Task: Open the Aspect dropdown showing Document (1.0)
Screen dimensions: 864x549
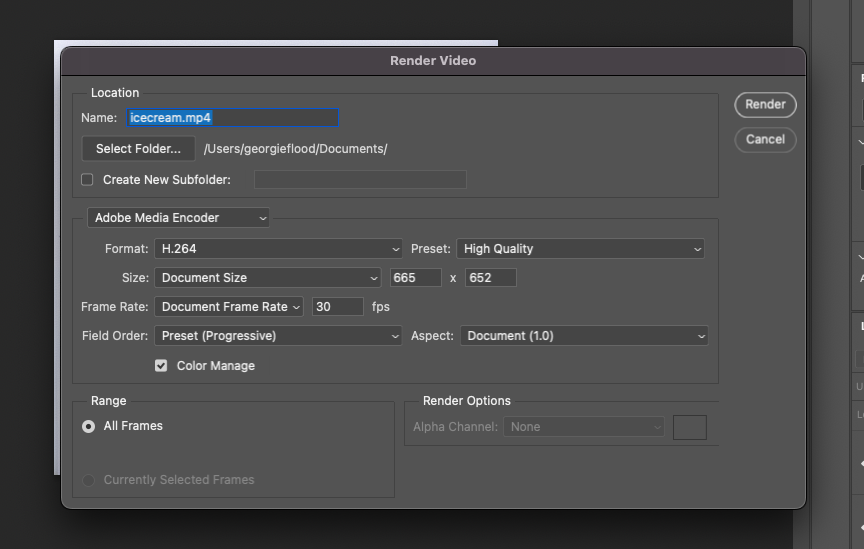Action: 584,336
